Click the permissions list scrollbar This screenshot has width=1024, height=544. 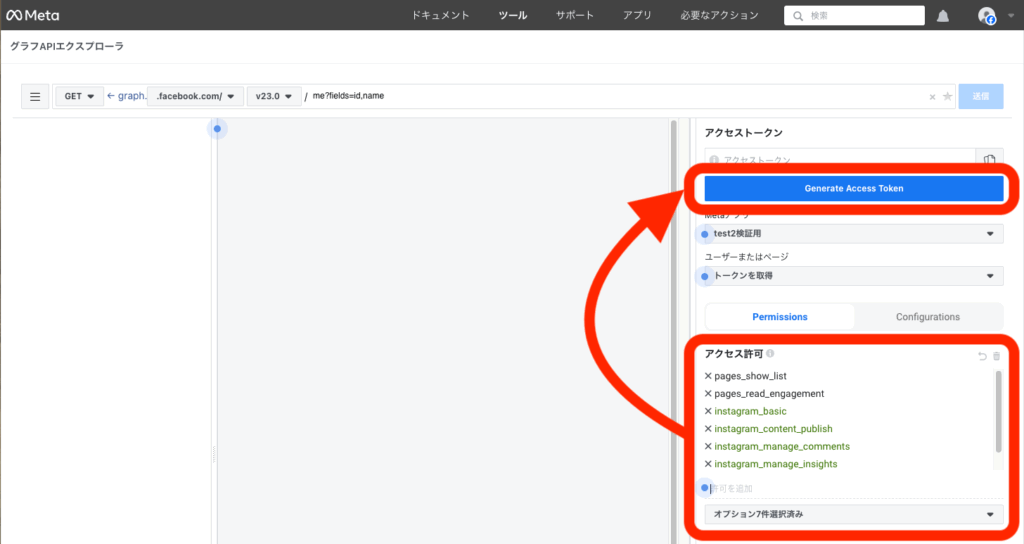click(998, 411)
